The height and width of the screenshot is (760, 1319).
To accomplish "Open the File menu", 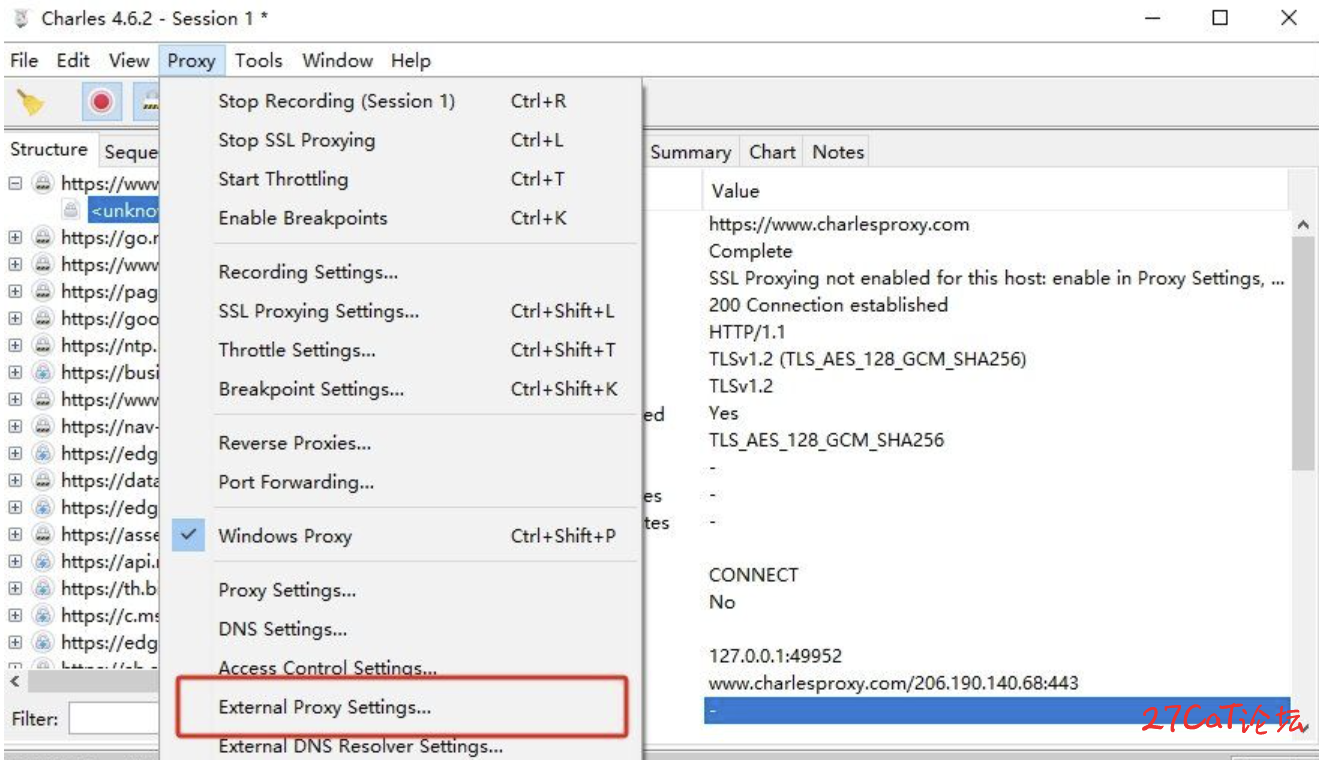I will tap(24, 61).
